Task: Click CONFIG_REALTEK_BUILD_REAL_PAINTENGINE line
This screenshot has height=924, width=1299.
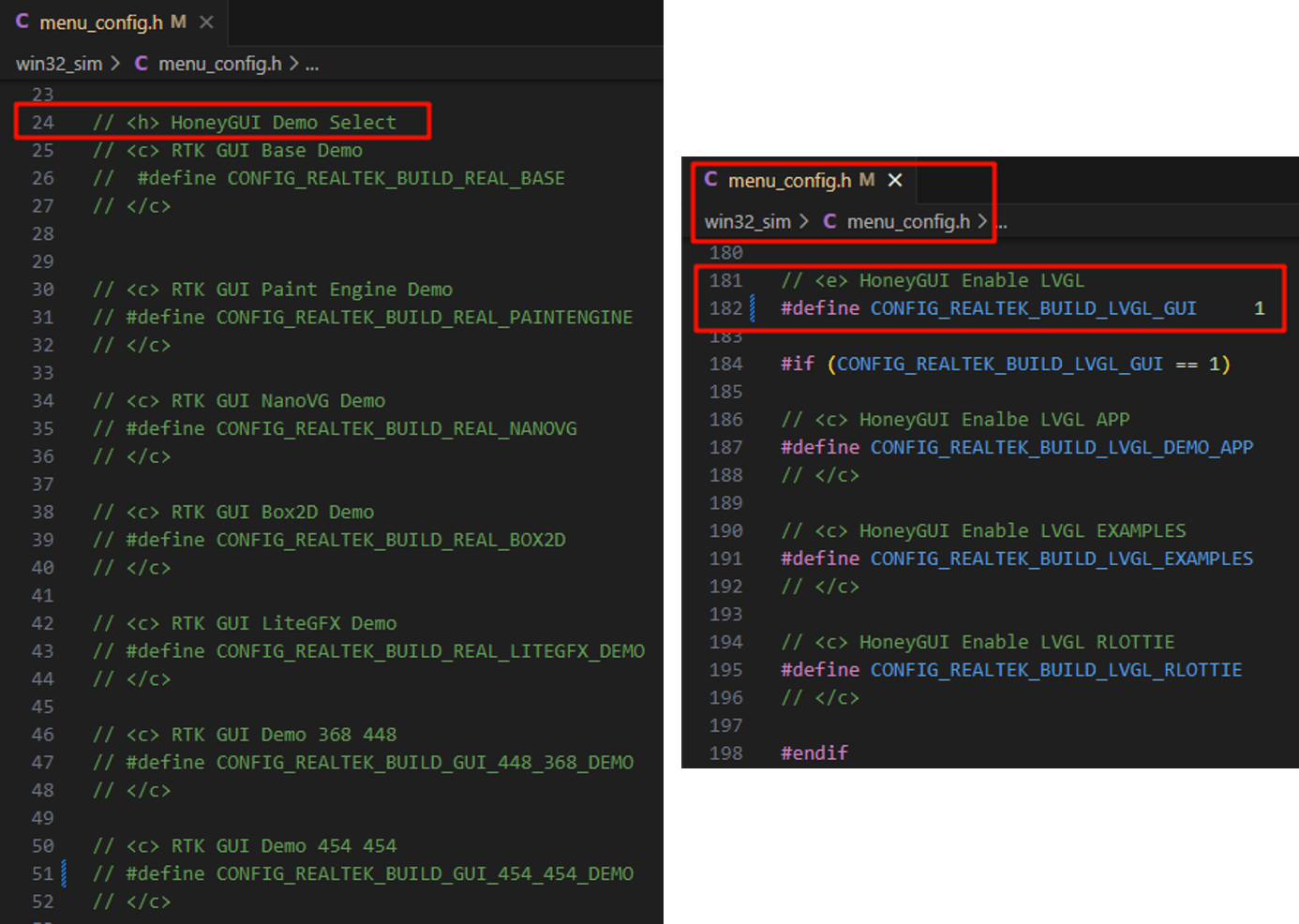Action: coord(363,318)
